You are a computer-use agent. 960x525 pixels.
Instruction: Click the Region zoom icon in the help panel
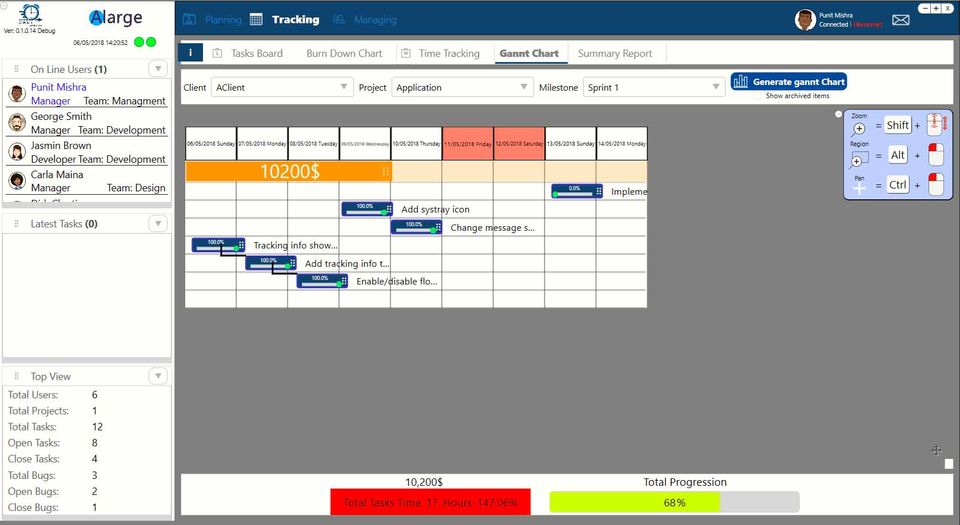(858, 159)
